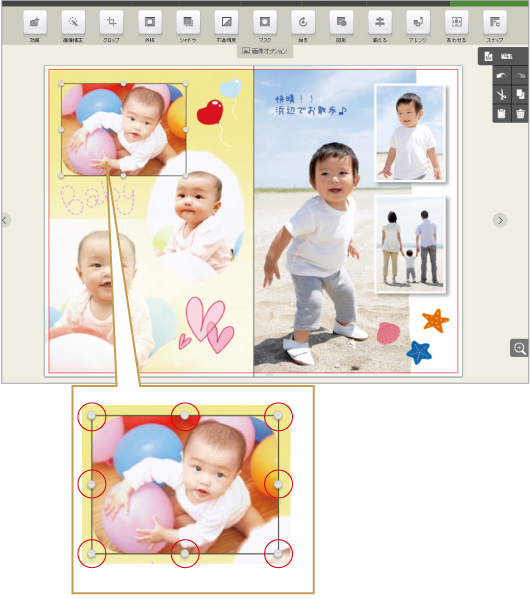Undo the last action
530x598 pixels.
pyautogui.click(x=501, y=76)
